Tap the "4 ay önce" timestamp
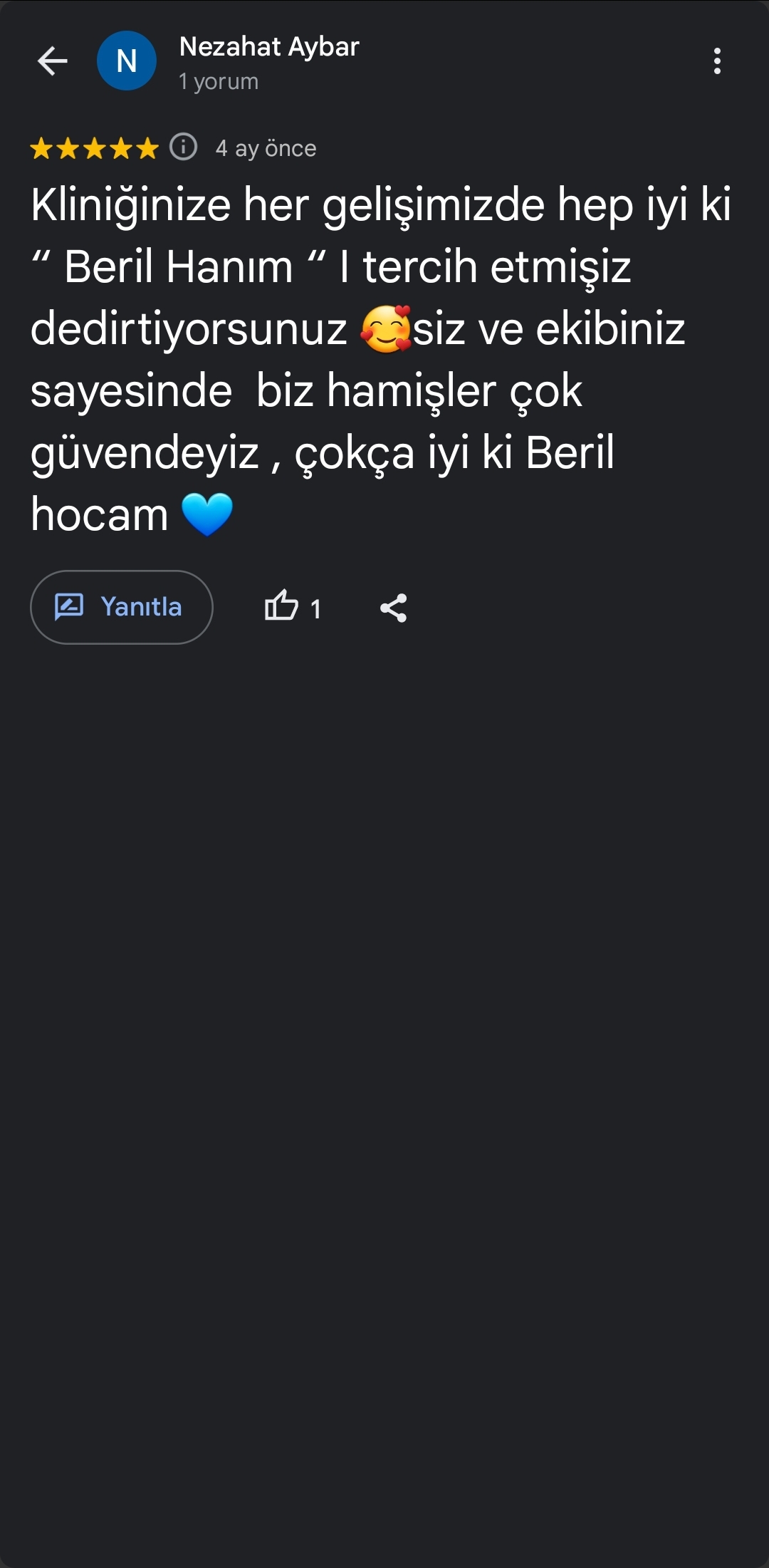 (x=266, y=148)
